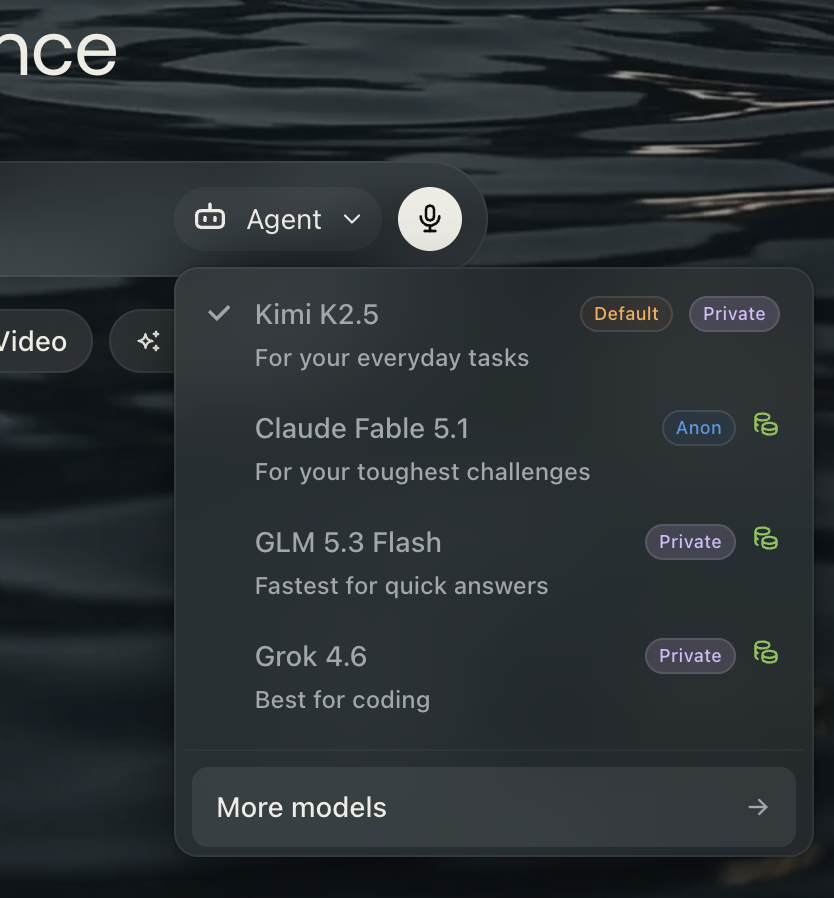
Task: Click the microphone voice input button
Action: pyautogui.click(x=430, y=219)
